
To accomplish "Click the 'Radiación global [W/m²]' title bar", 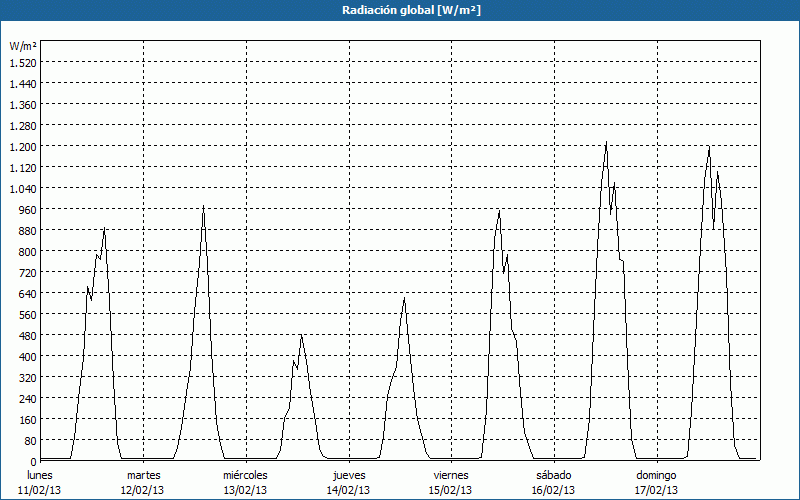I will (x=400, y=10).
